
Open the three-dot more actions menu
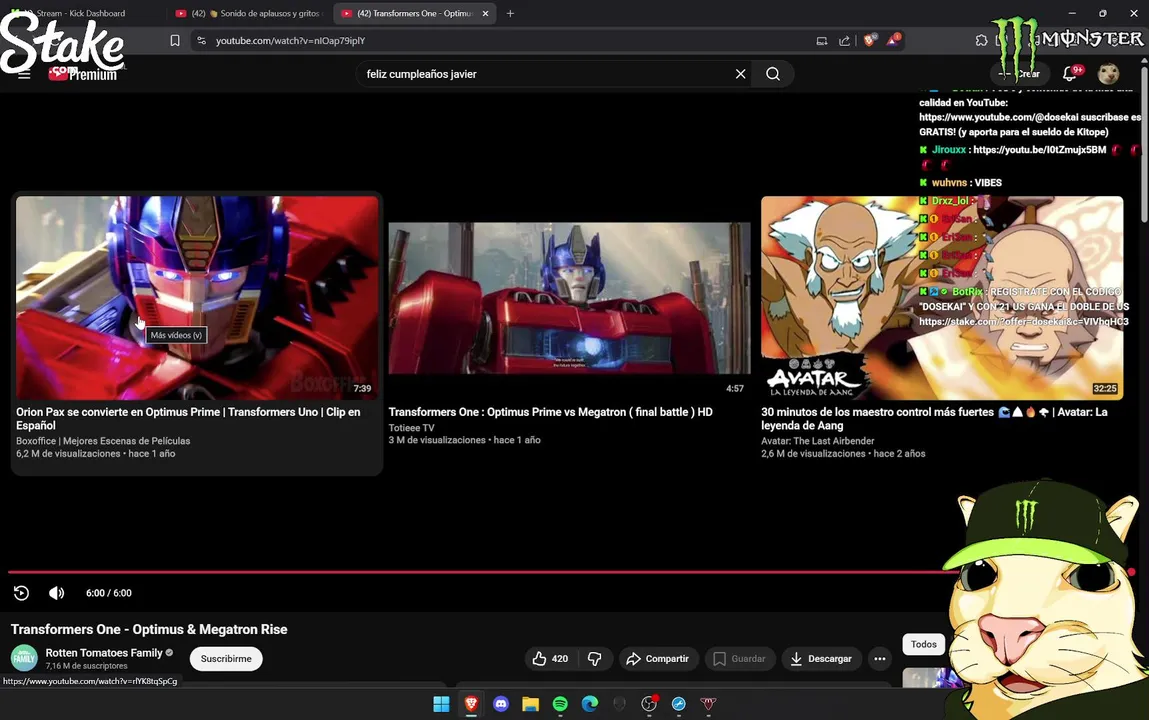click(879, 658)
